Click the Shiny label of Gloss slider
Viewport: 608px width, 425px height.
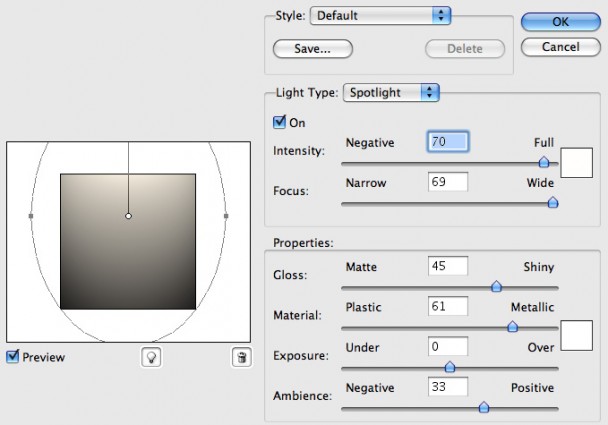coord(539,267)
